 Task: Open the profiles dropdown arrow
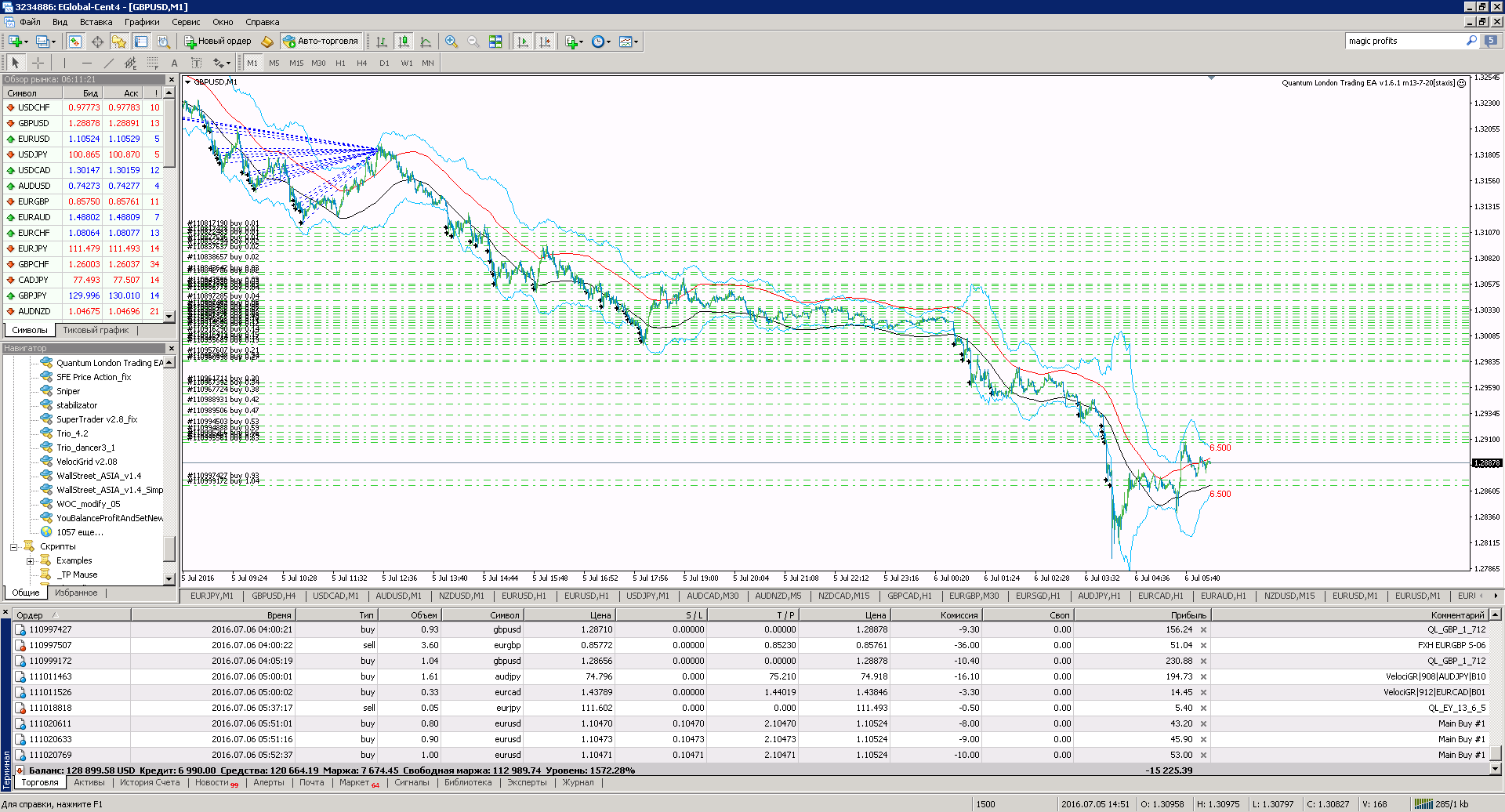(53, 42)
